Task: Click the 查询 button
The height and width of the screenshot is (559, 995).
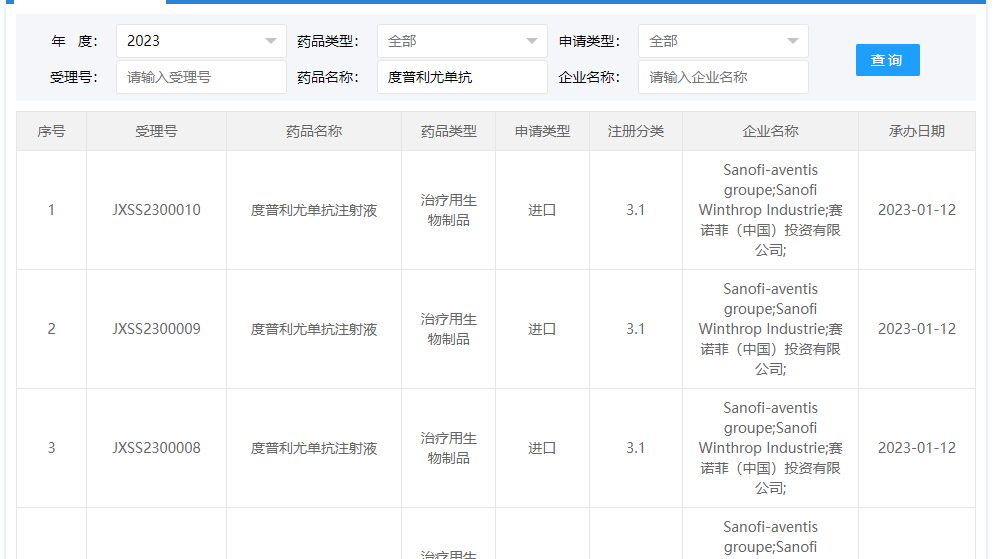Action: pyautogui.click(x=887, y=60)
